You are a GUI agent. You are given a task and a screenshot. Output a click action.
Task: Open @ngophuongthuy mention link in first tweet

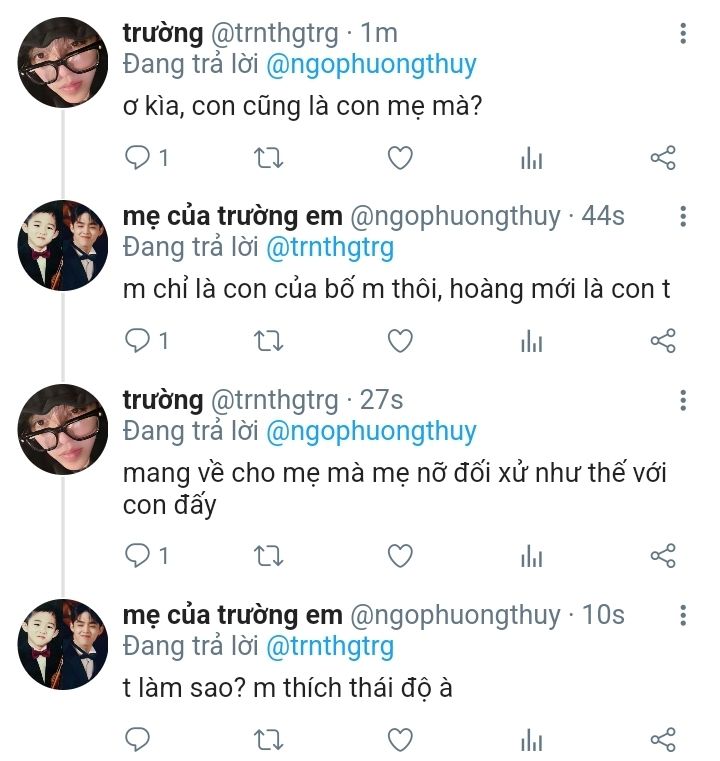point(372,66)
